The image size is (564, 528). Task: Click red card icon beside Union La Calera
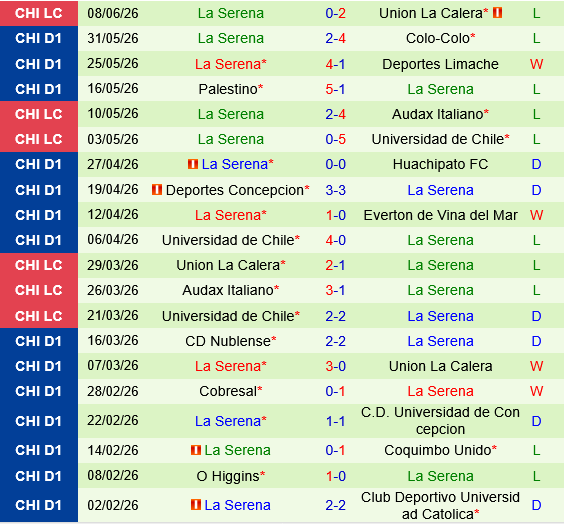click(497, 13)
